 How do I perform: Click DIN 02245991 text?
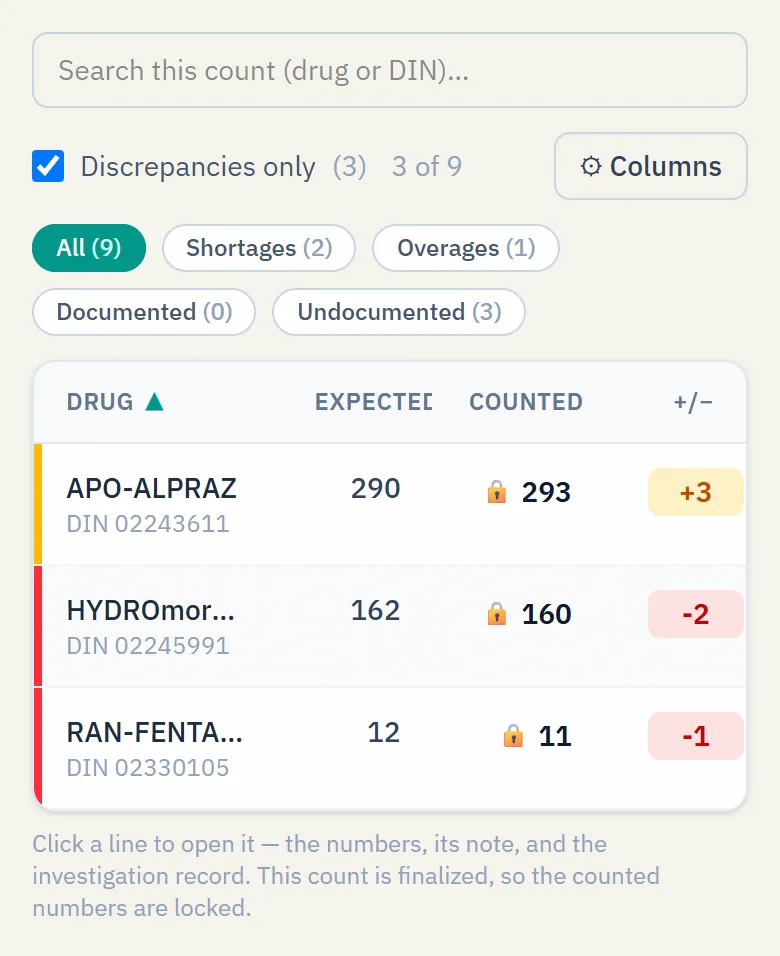(x=148, y=646)
